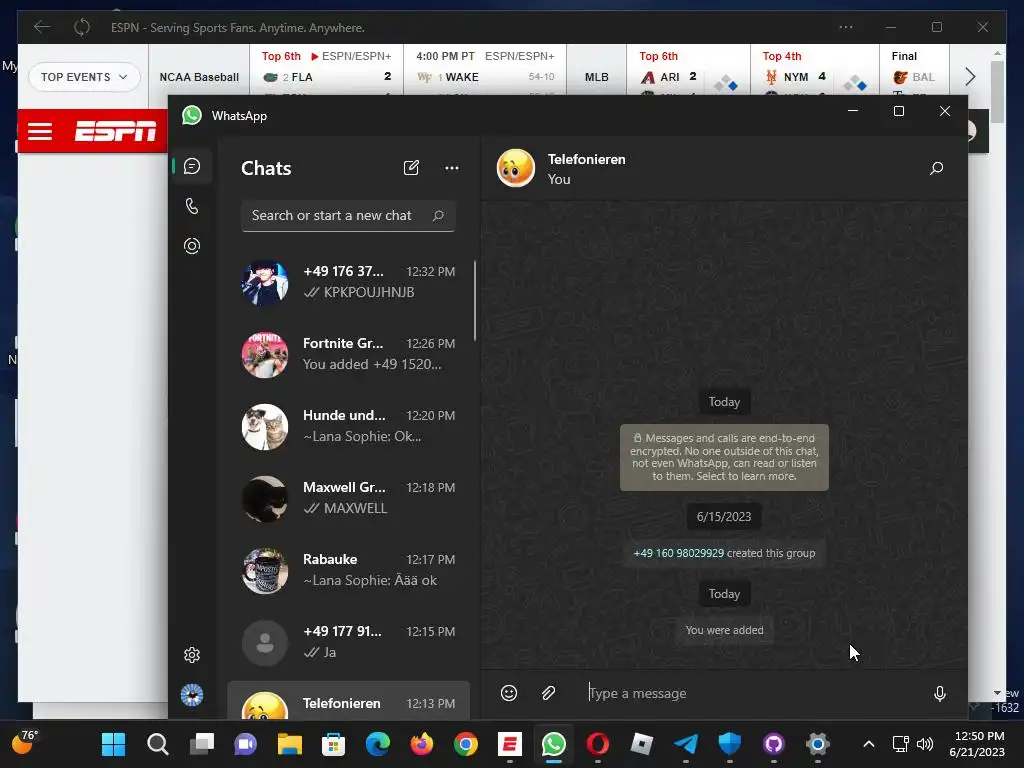Screen dimensions: 1024x768
Task: Launch Microsoft Edge from taskbar
Action: pos(377,744)
